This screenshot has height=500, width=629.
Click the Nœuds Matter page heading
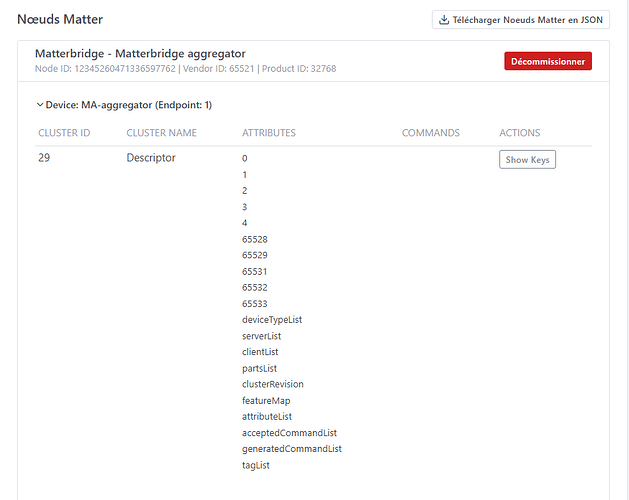60,19
